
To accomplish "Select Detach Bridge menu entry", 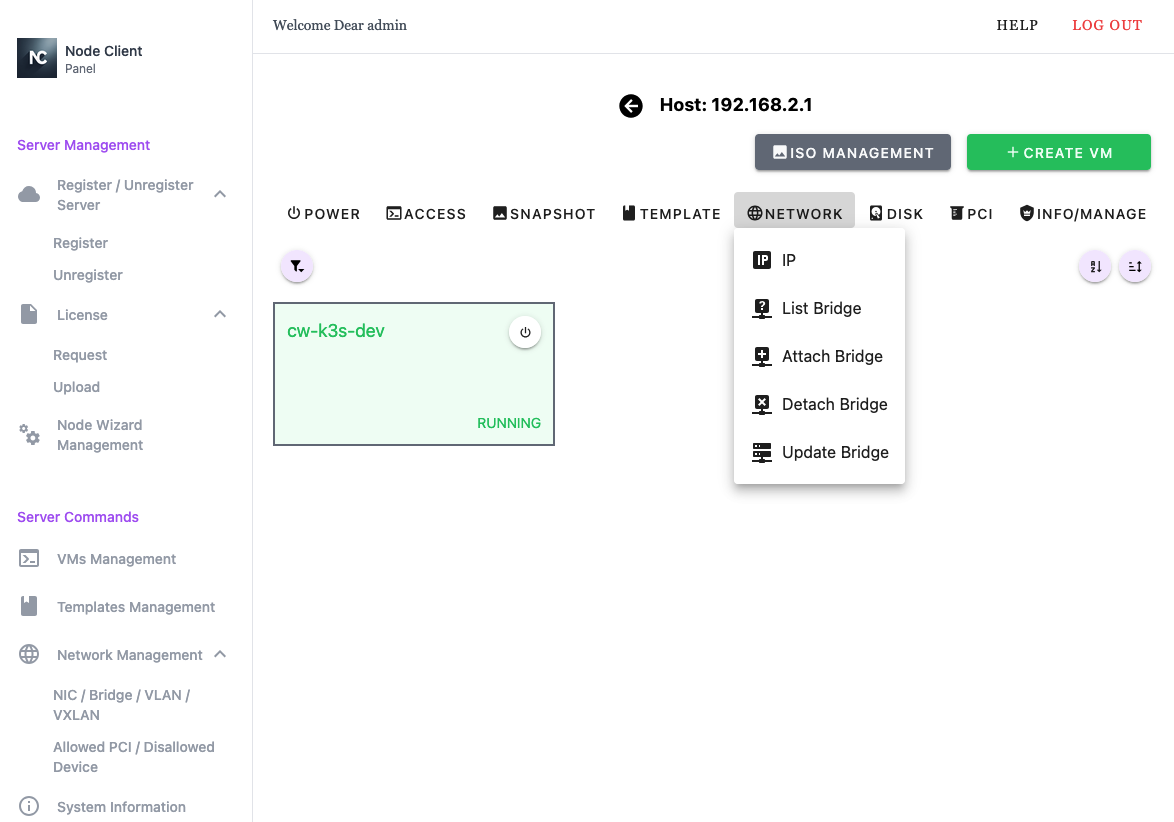I will pyautogui.click(x=834, y=404).
